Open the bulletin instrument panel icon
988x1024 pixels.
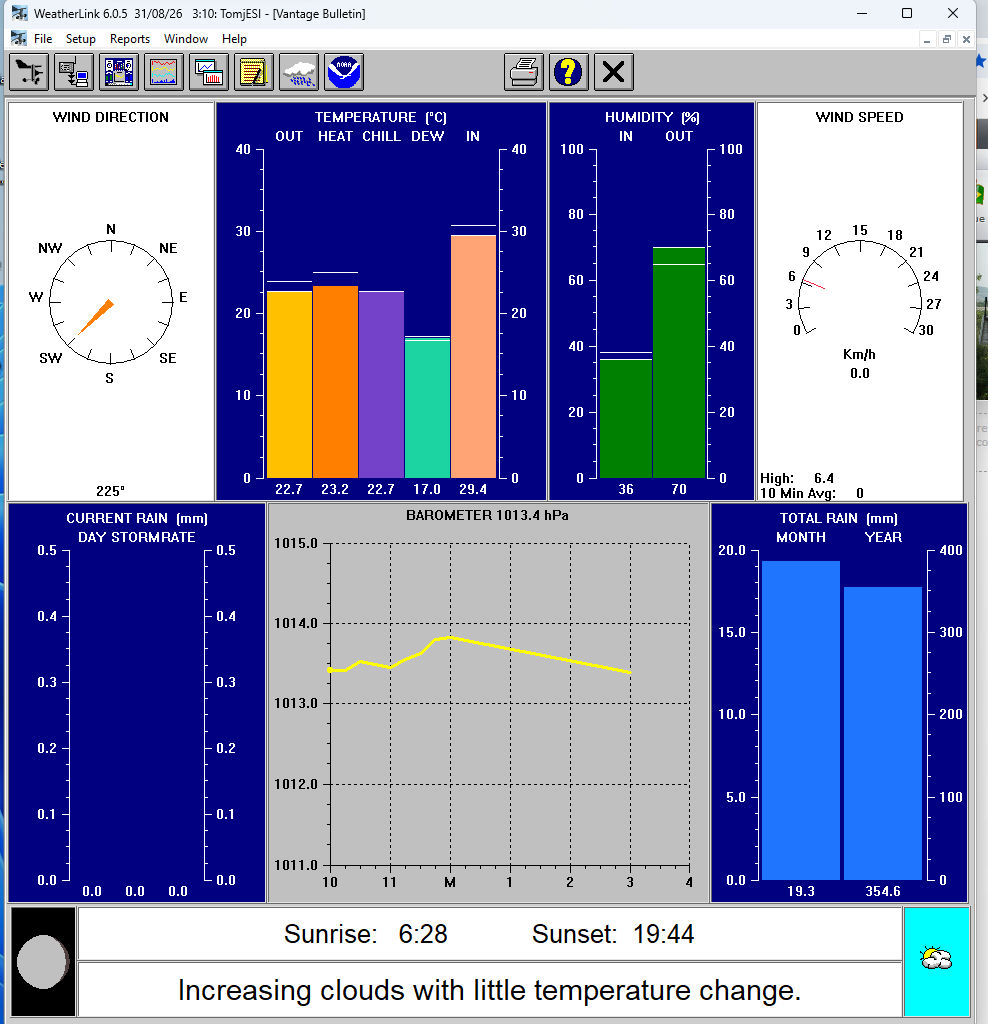click(118, 71)
